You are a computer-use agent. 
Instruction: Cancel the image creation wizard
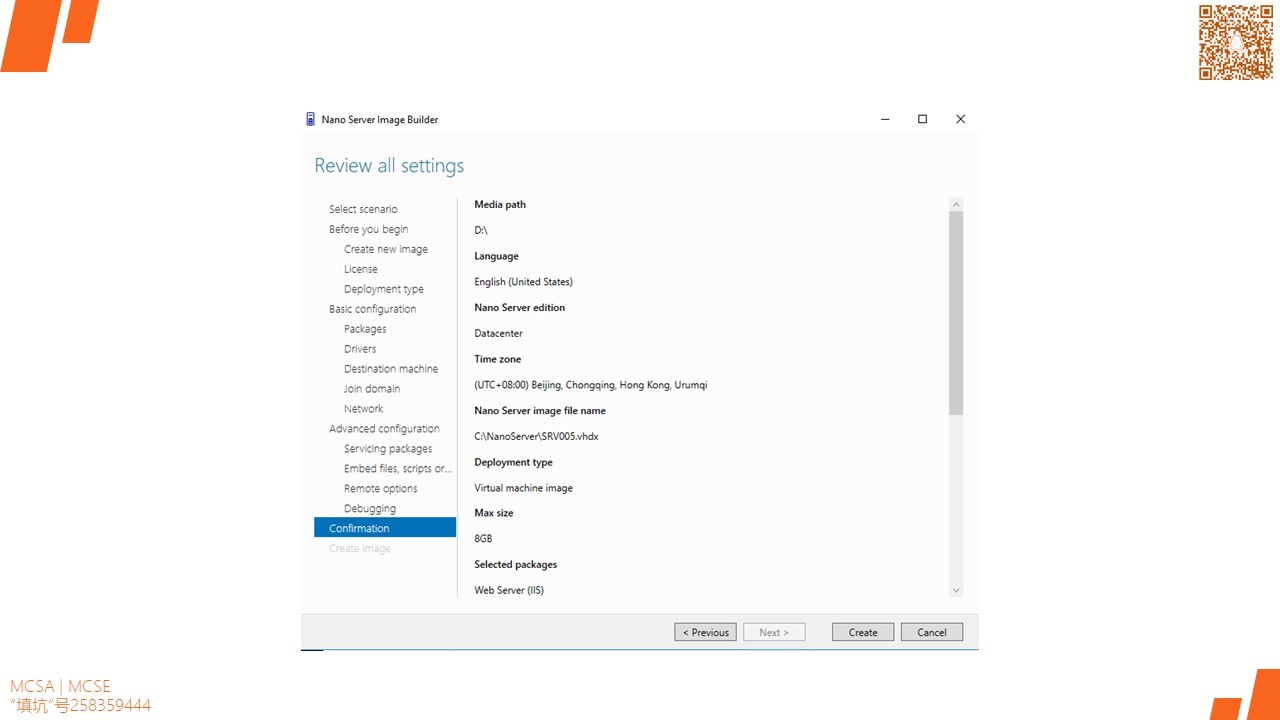(932, 632)
